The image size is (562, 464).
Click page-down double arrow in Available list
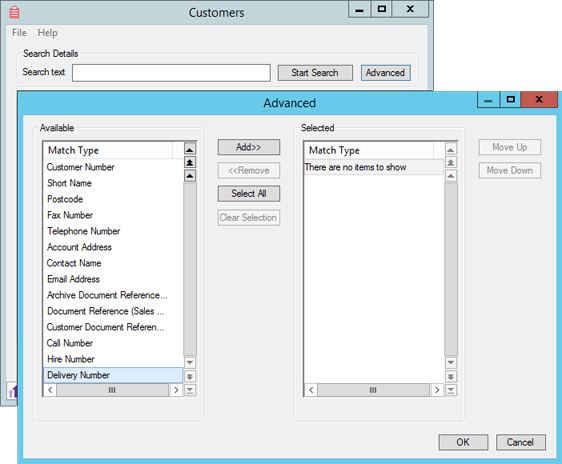(190, 377)
